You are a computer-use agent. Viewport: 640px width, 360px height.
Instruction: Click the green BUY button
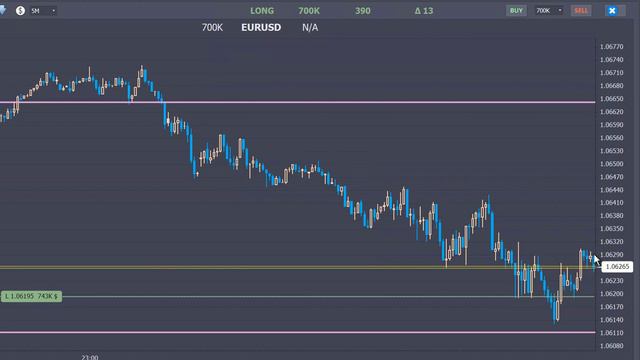click(516, 11)
